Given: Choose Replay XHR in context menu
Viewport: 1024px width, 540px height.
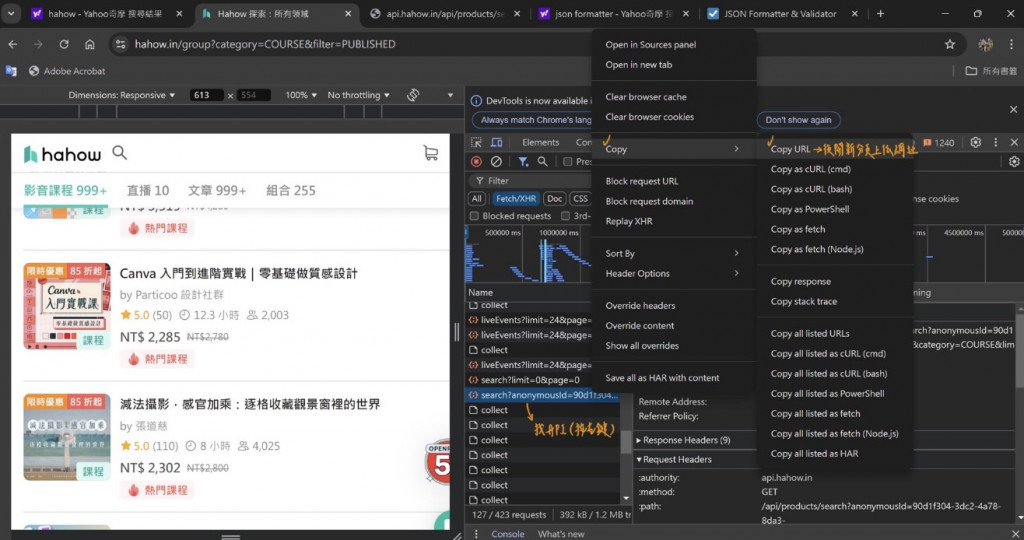Looking at the screenshot, I should (673, 221).
